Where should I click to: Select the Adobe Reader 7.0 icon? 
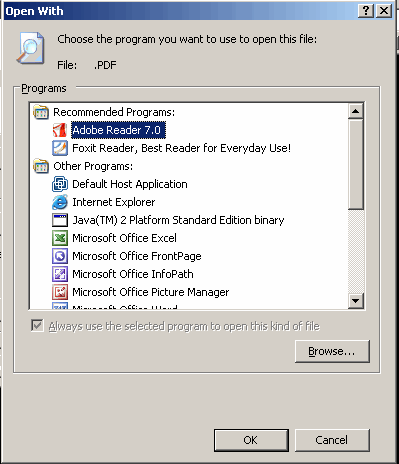60,130
